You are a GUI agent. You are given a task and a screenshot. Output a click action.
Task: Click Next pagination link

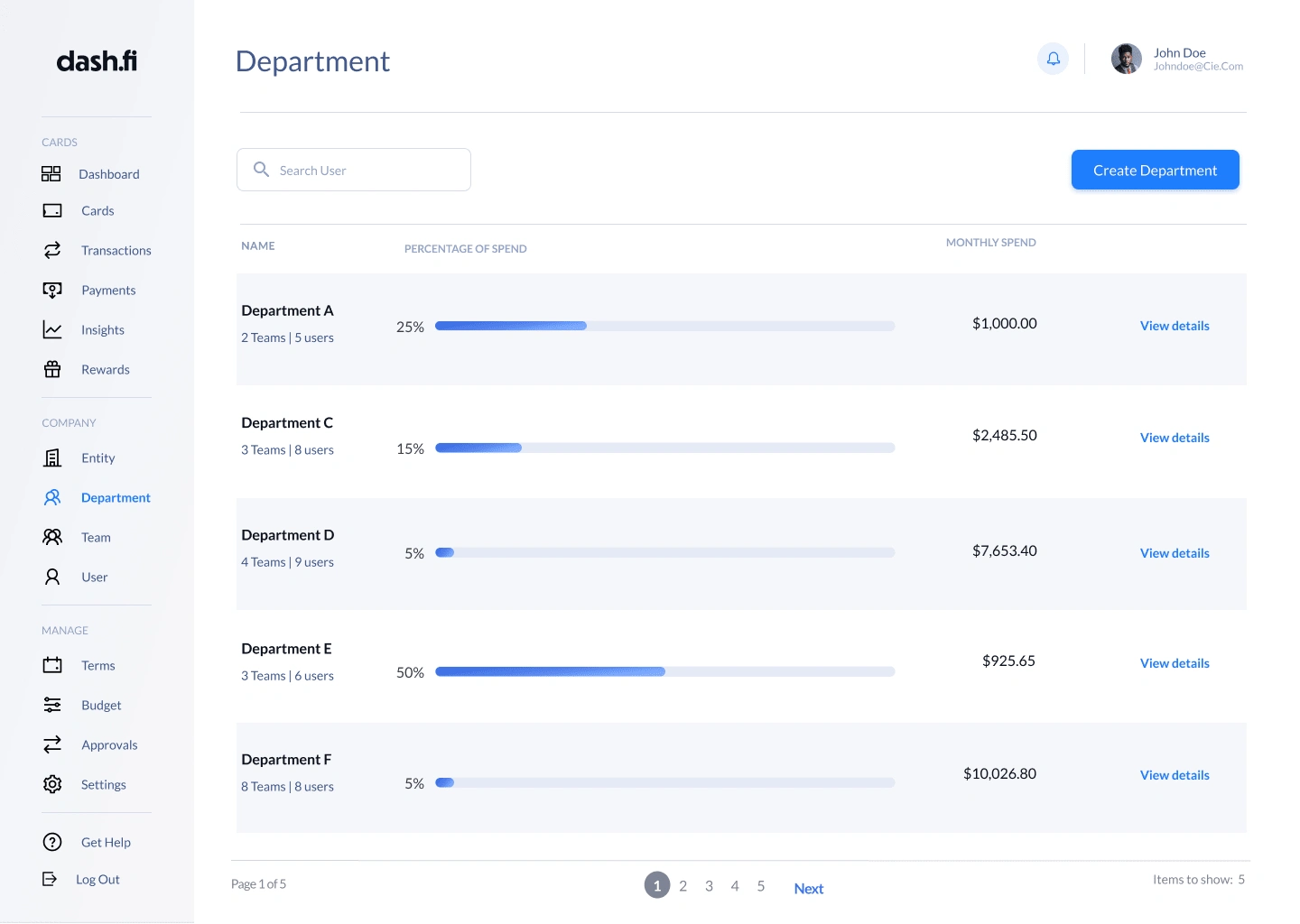pos(809,889)
